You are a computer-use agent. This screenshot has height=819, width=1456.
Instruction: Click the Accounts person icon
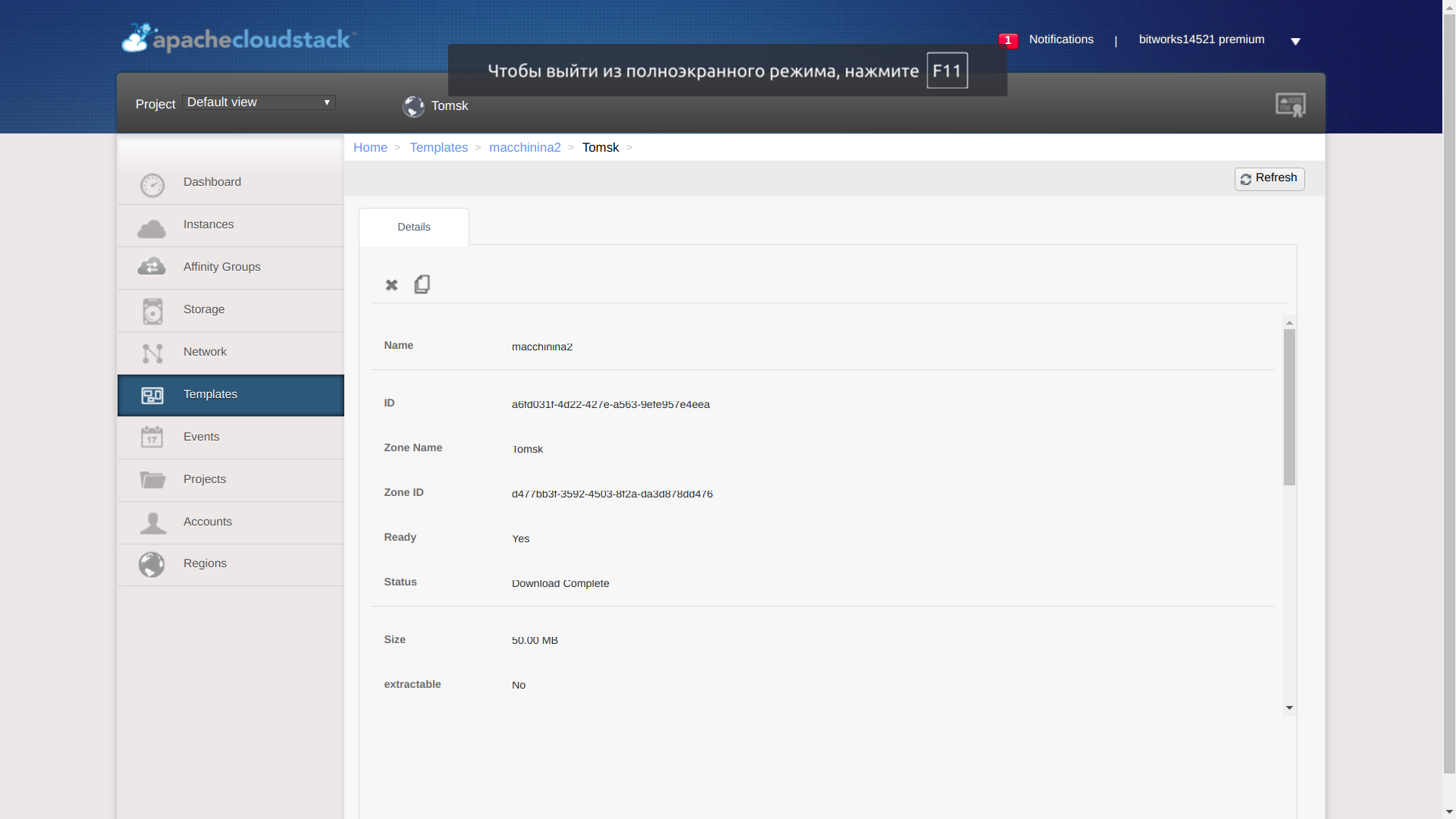(152, 522)
